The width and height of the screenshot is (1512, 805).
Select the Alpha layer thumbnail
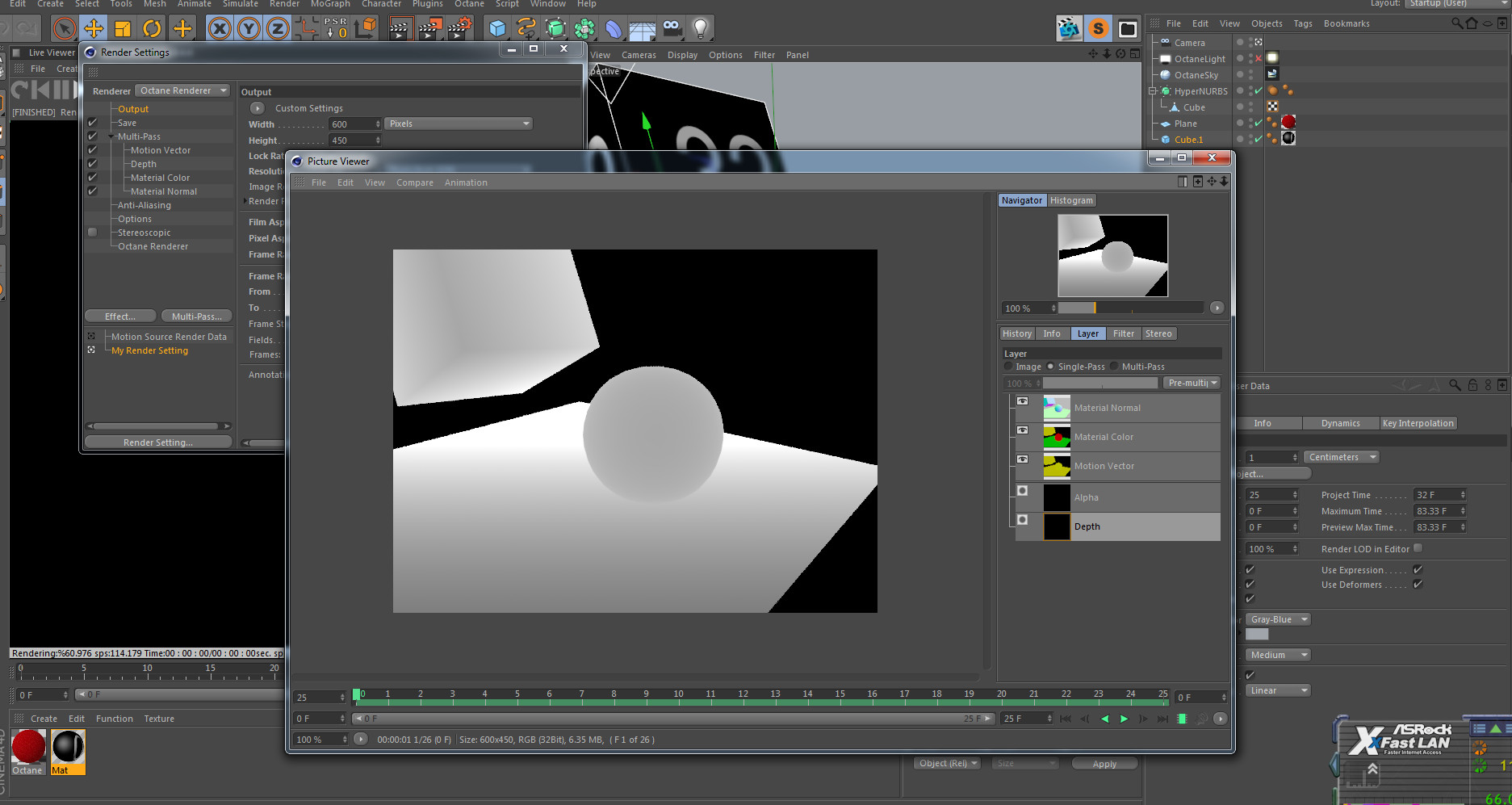tap(1057, 497)
